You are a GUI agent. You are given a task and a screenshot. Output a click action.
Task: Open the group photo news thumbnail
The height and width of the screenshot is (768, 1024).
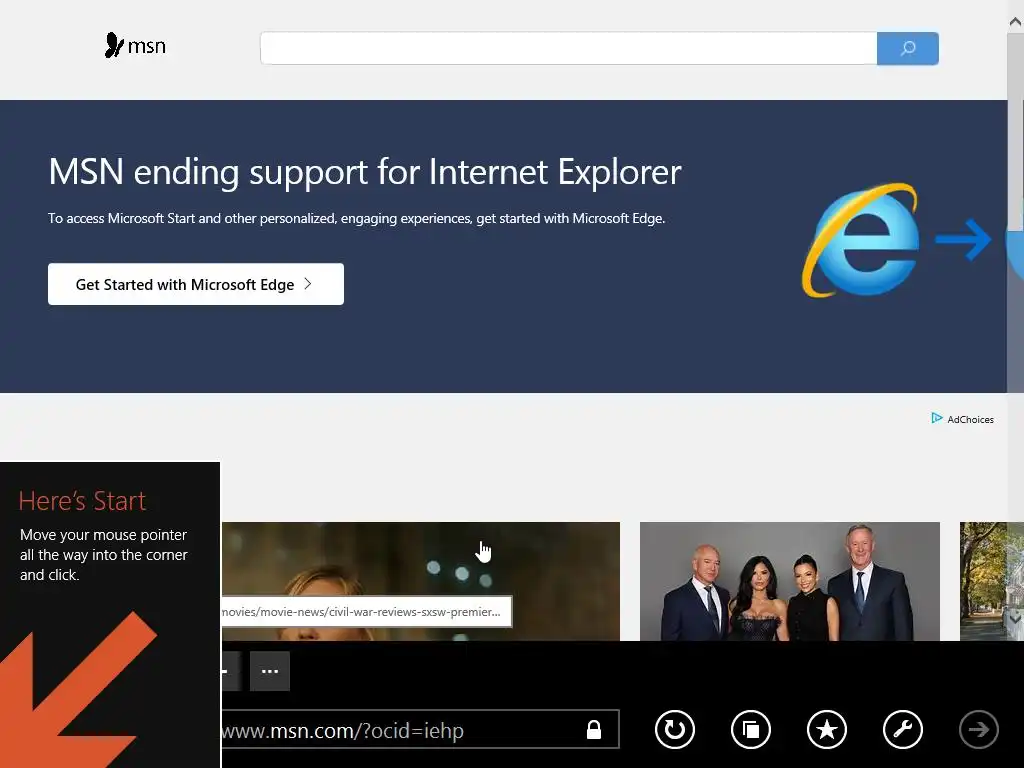[x=790, y=581]
